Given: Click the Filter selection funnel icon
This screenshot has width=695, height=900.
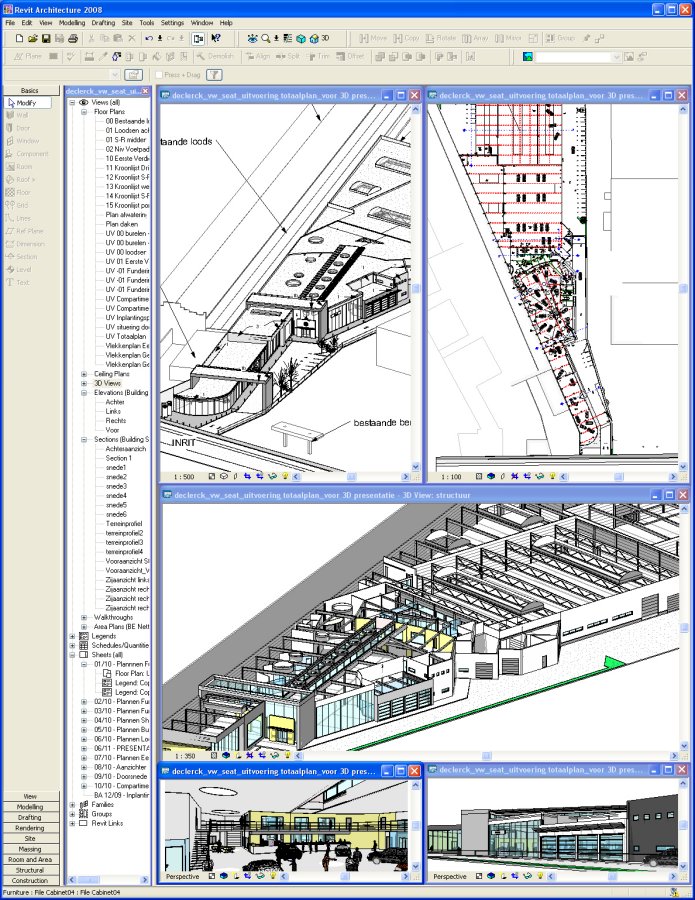Looking at the screenshot, I should click(213, 75).
